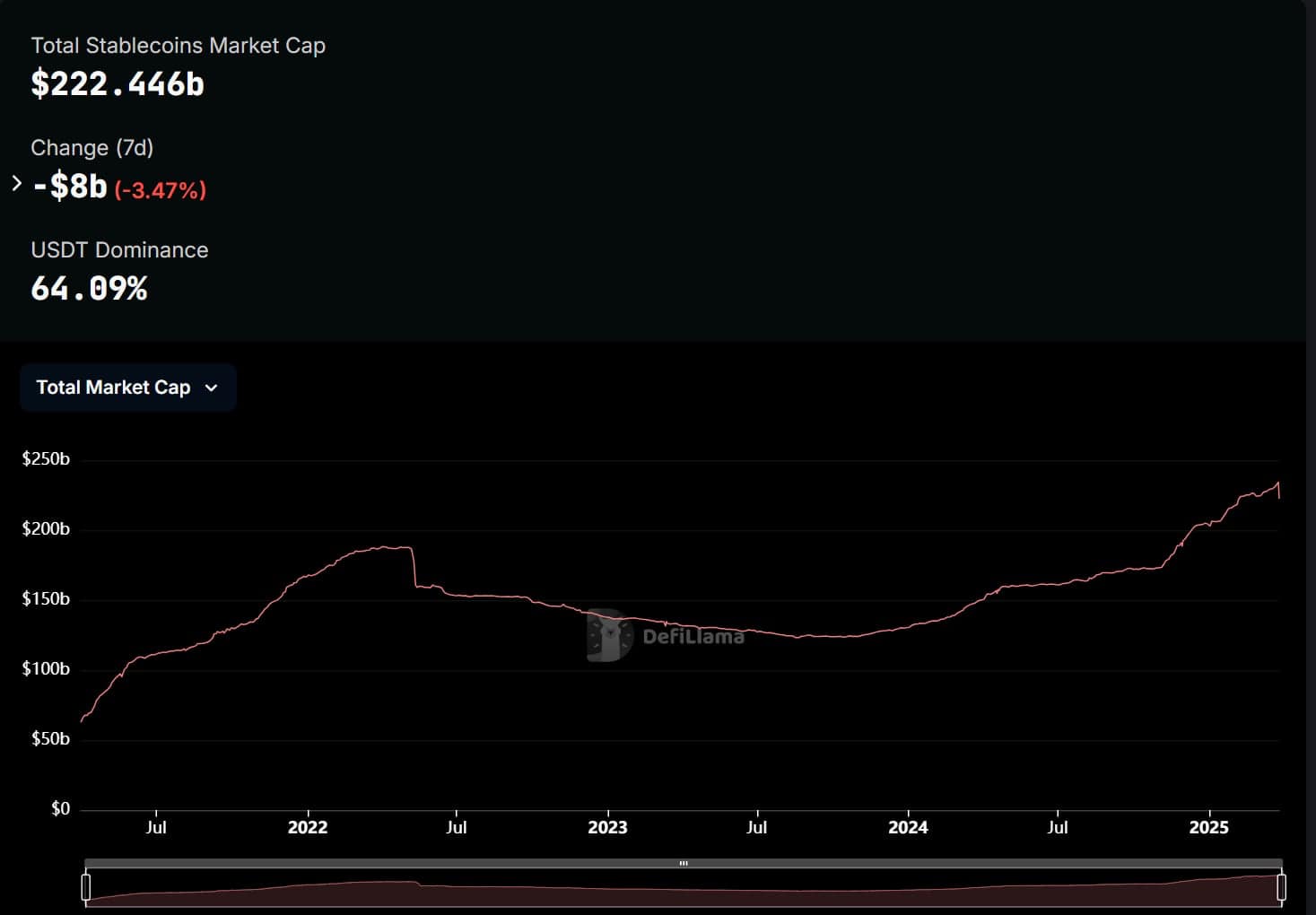This screenshot has height=915, width=1316.
Task: Click the 2022 label on the x-axis
Action: pos(308,827)
